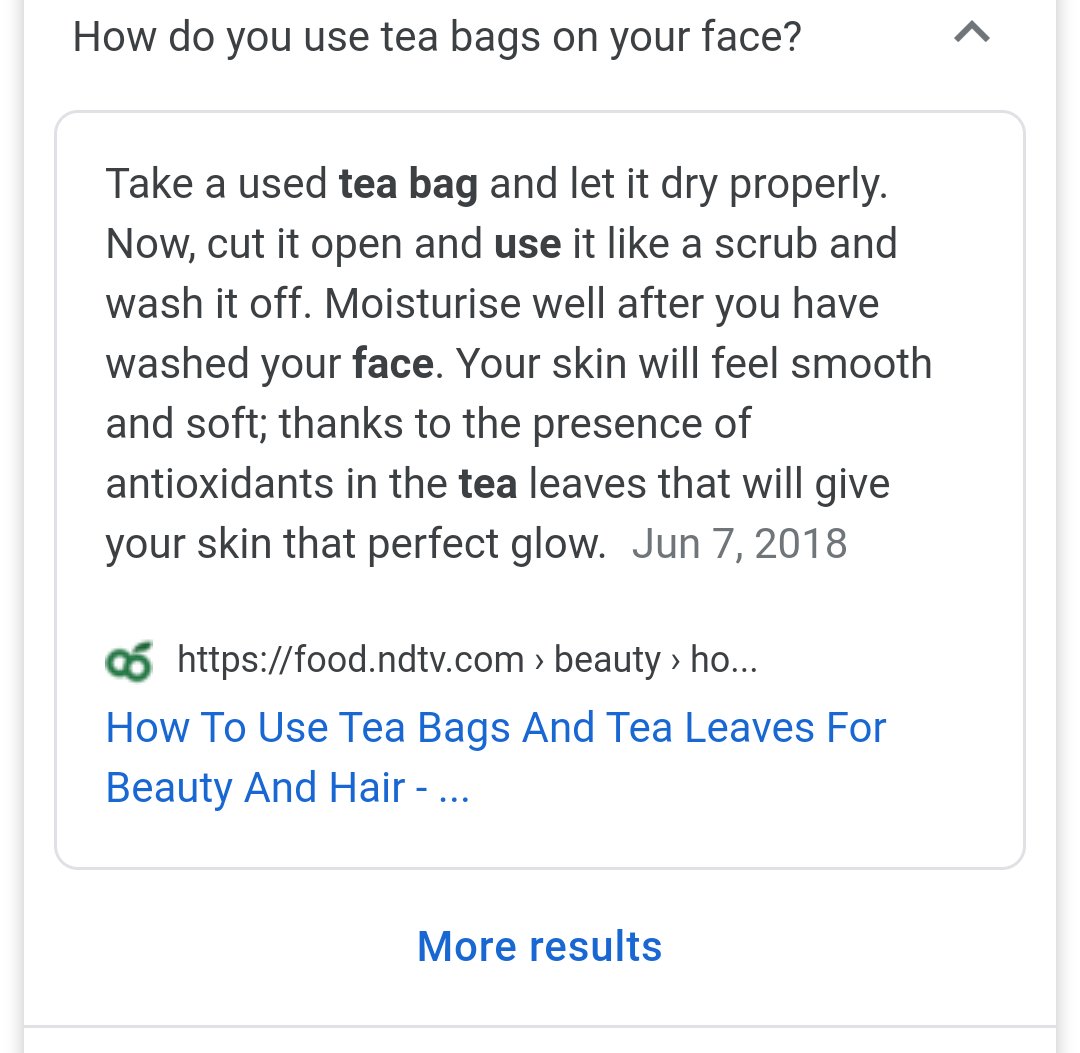Viewport: 1080px width, 1053px height.
Task: Click the bold word 'face' in snippet
Action: coord(393,363)
